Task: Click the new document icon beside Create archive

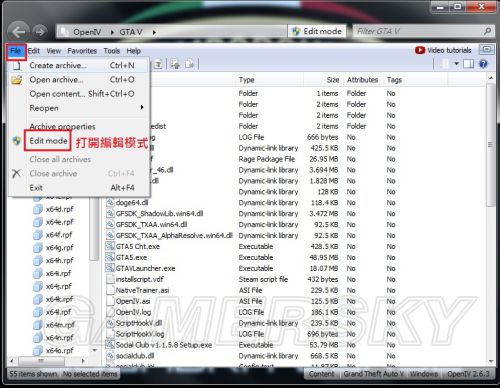Action: (x=17, y=66)
